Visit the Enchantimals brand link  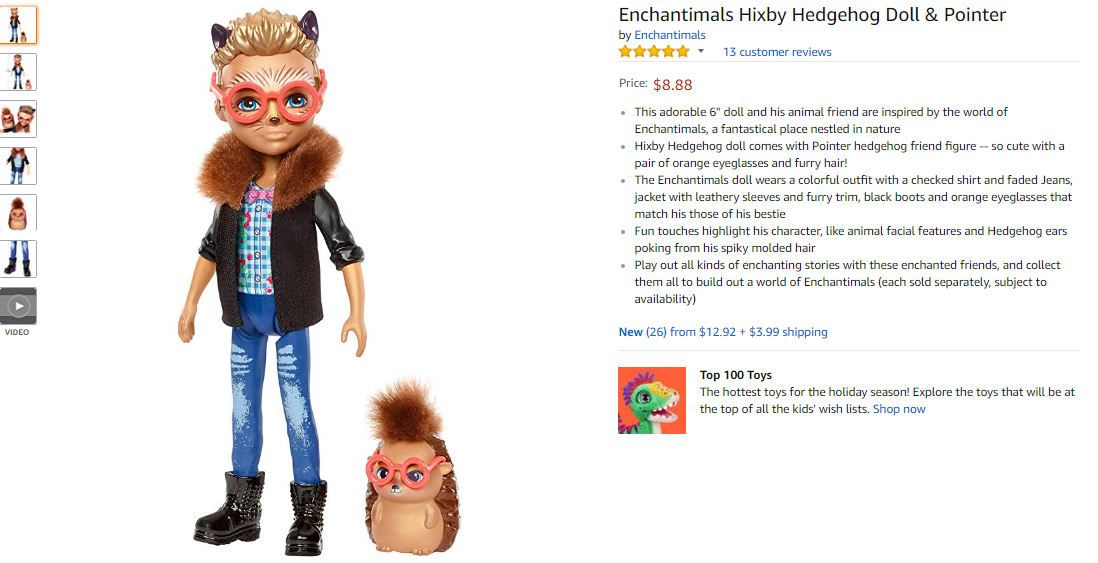click(x=669, y=35)
